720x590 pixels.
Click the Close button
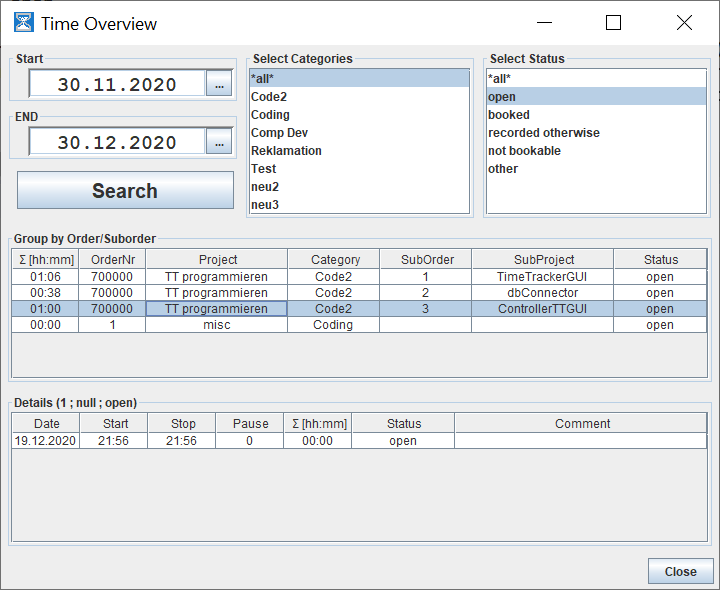[680, 571]
